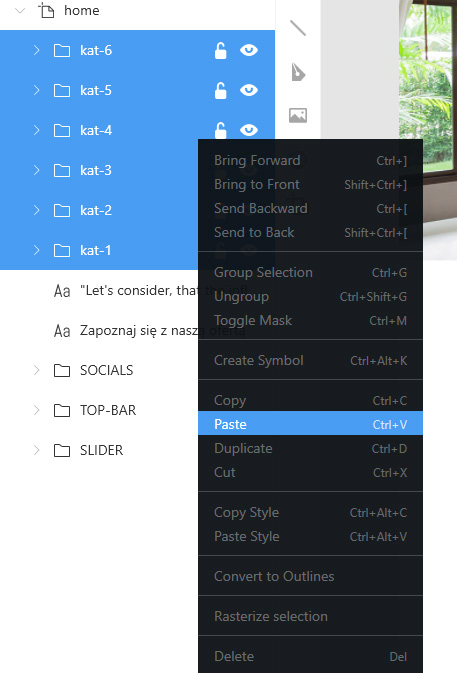The height and width of the screenshot is (673, 457).
Task: Select the Pen tool
Action: 298,72
